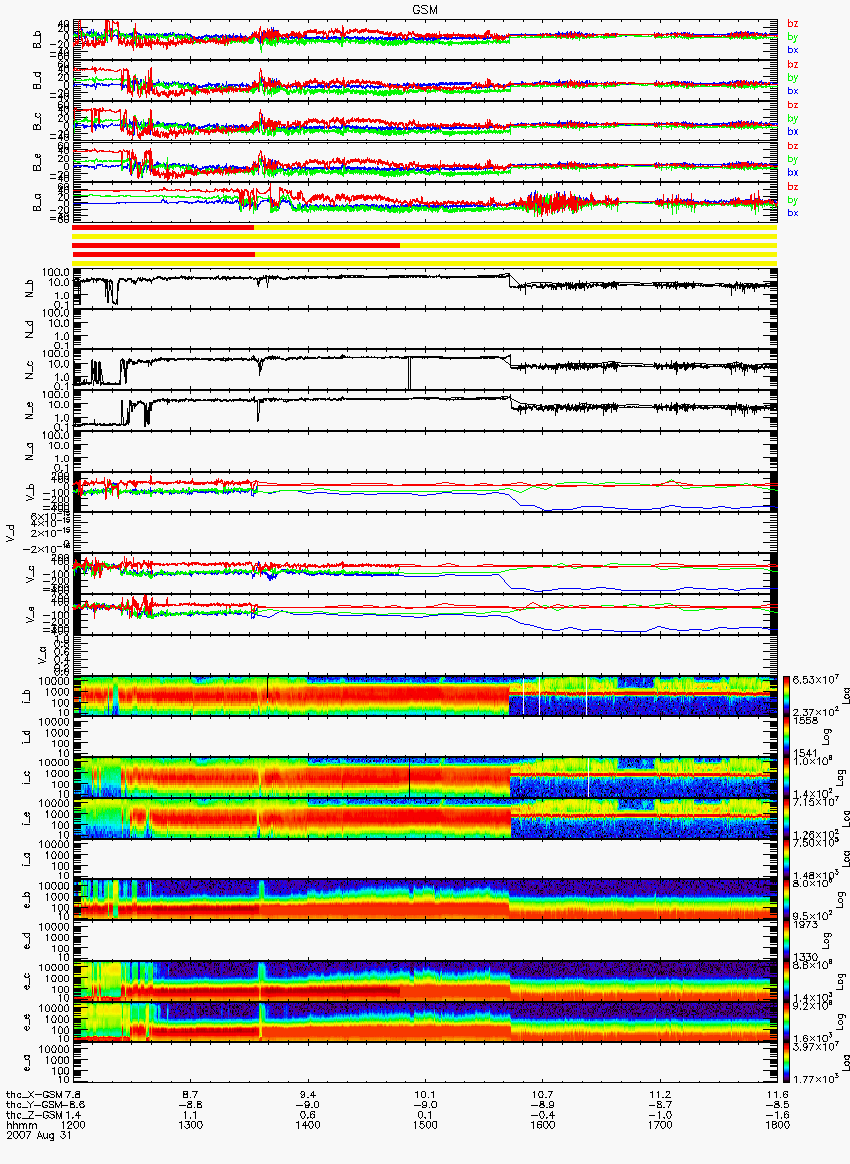
Task: Click the N_c density panel label
Action: pos(30,368)
